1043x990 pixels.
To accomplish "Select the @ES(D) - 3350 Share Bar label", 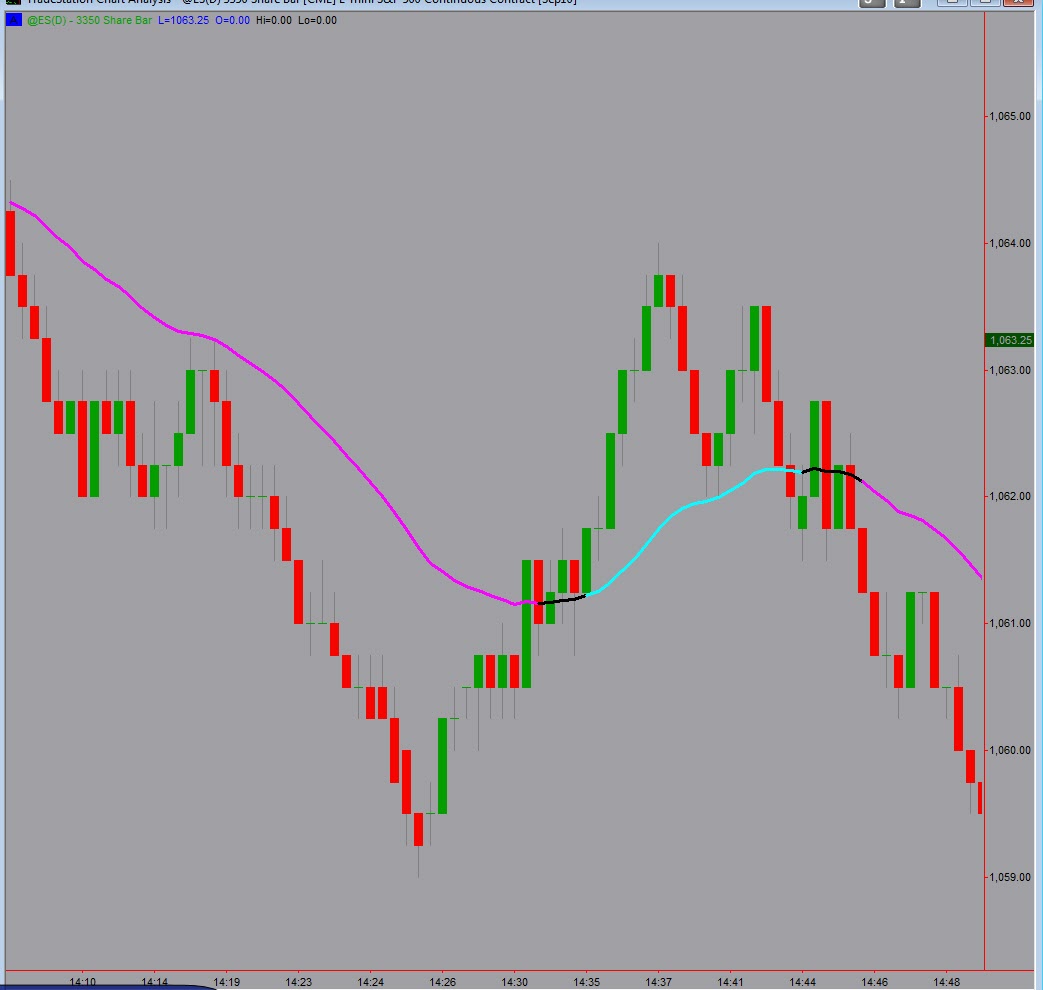I will point(89,20).
